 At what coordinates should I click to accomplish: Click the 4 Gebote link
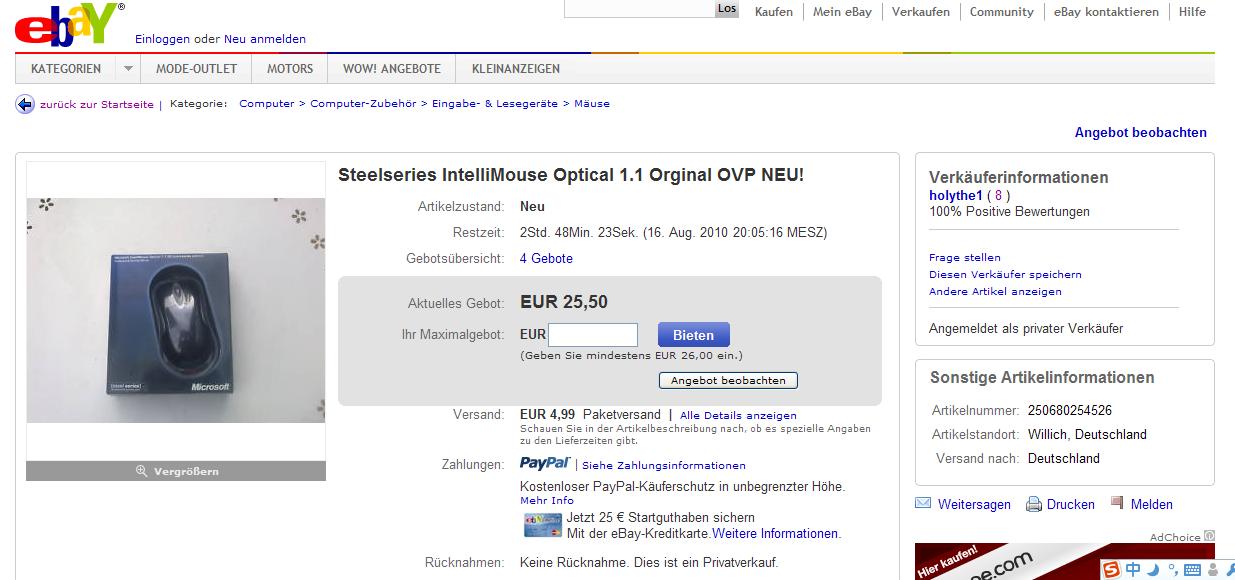coord(546,258)
